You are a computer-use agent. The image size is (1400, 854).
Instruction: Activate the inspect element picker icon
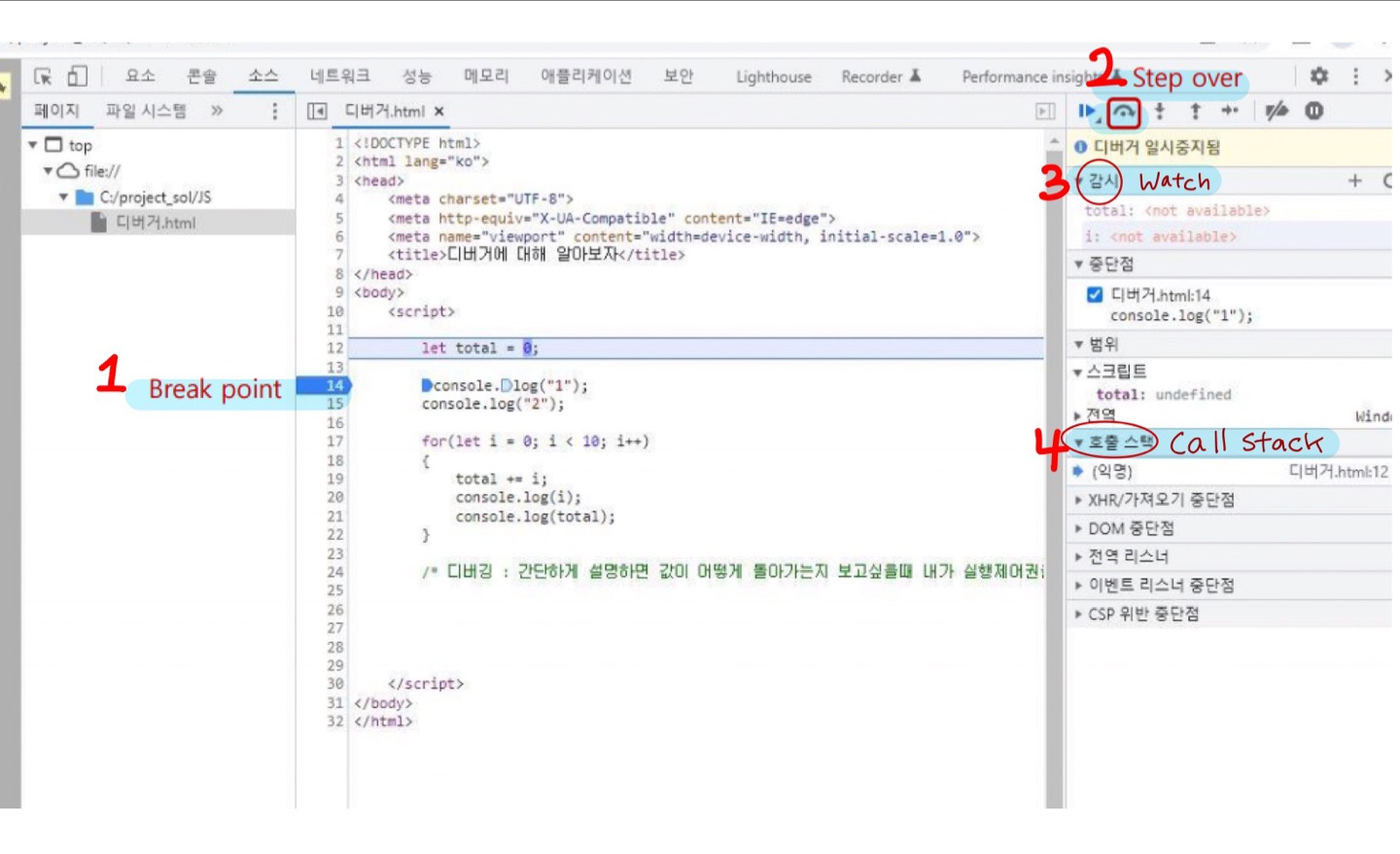43,76
